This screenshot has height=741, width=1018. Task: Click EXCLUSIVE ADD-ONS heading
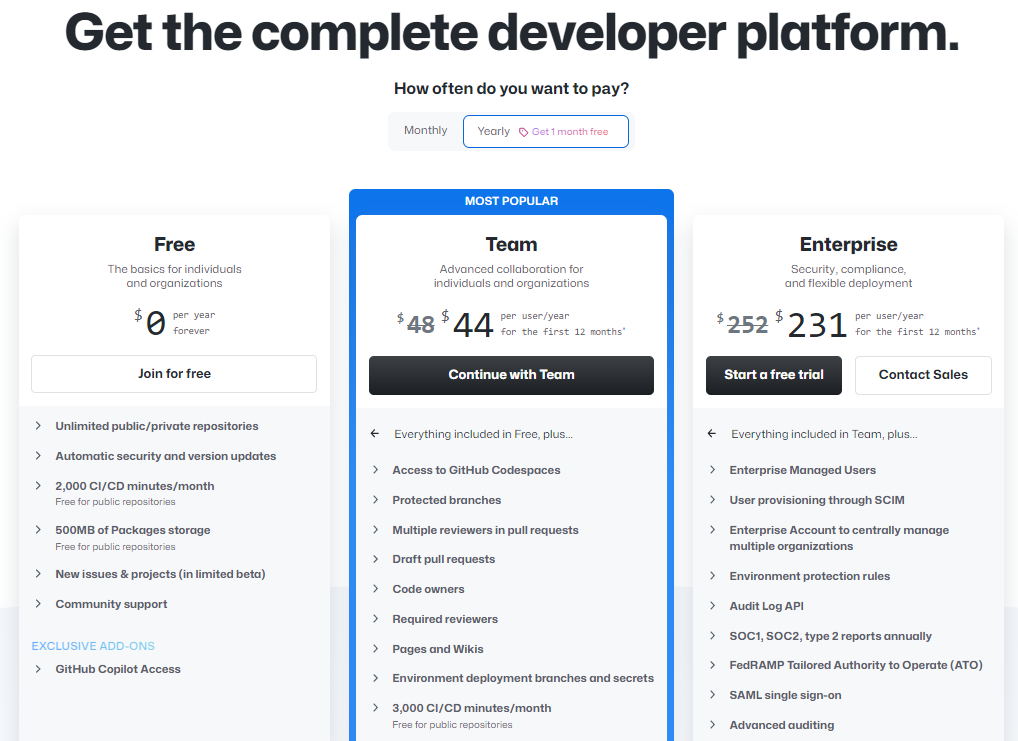(x=93, y=646)
